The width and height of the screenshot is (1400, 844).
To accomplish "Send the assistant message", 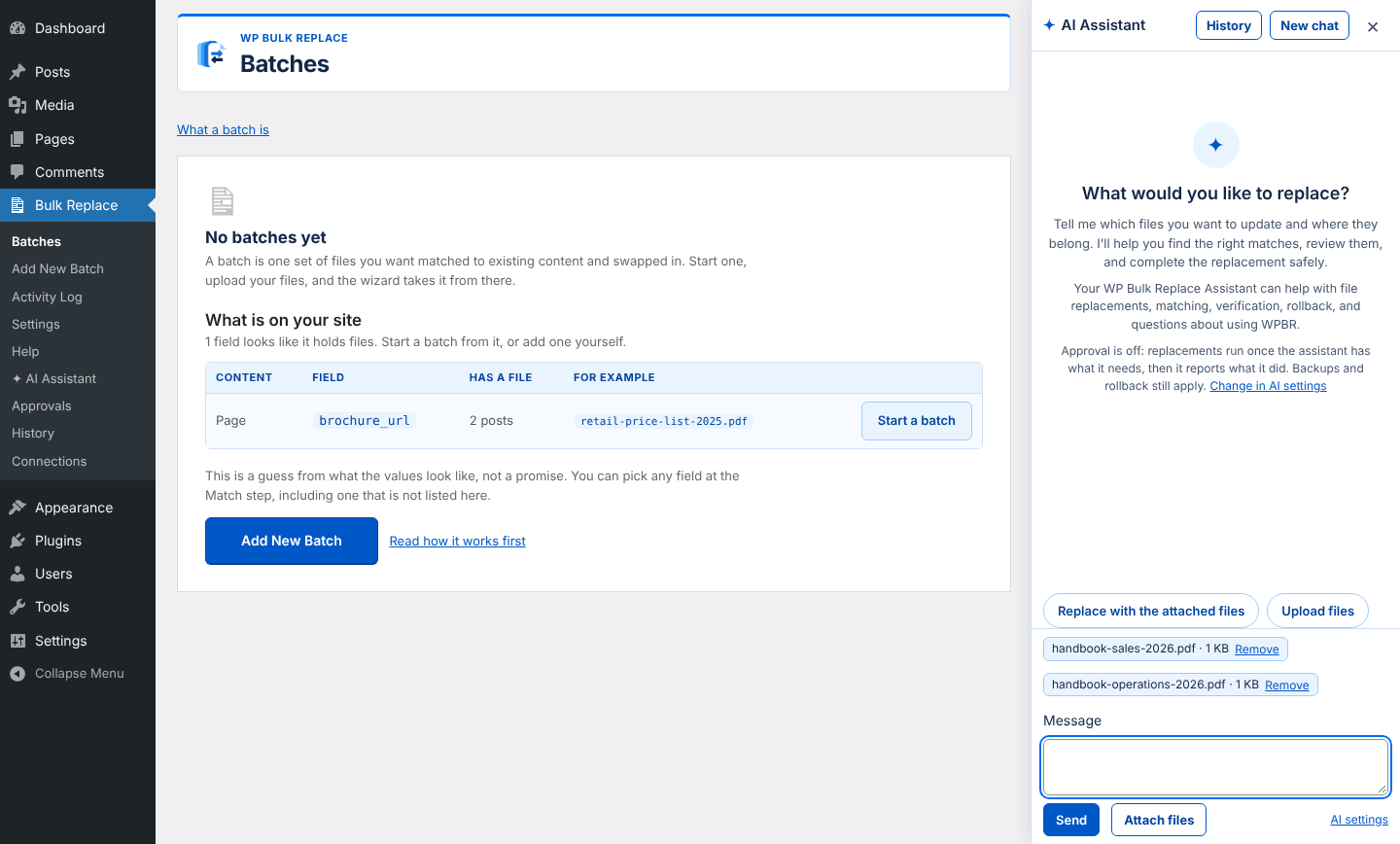I will point(1071,820).
